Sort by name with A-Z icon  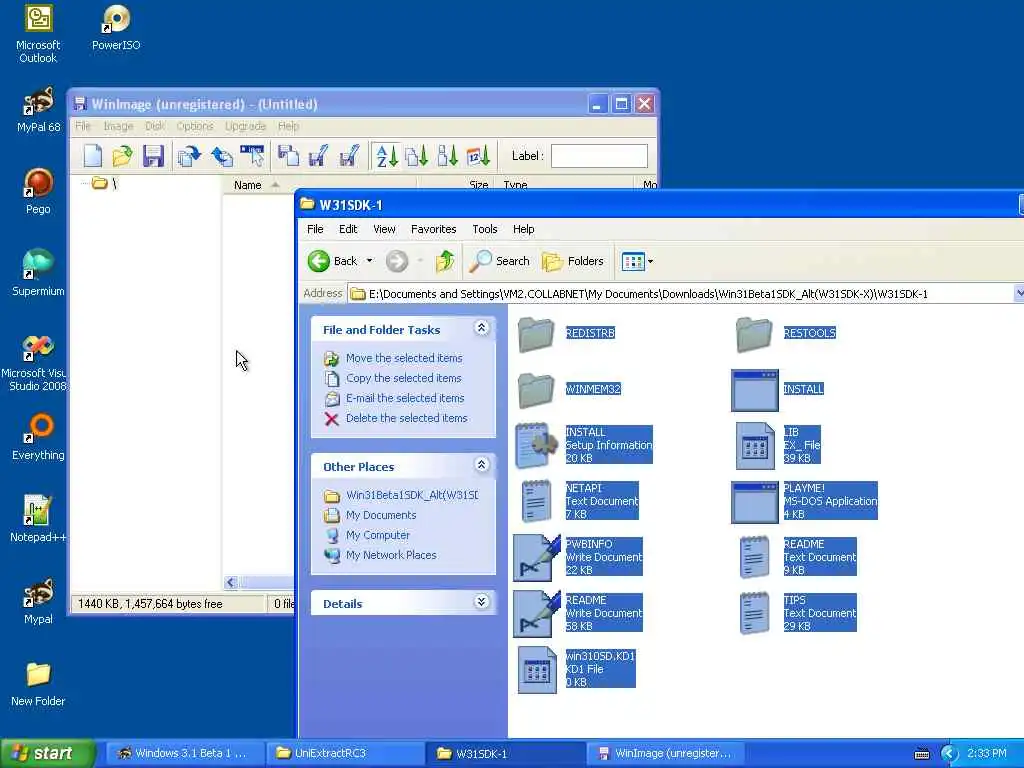click(x=387, y=156)
